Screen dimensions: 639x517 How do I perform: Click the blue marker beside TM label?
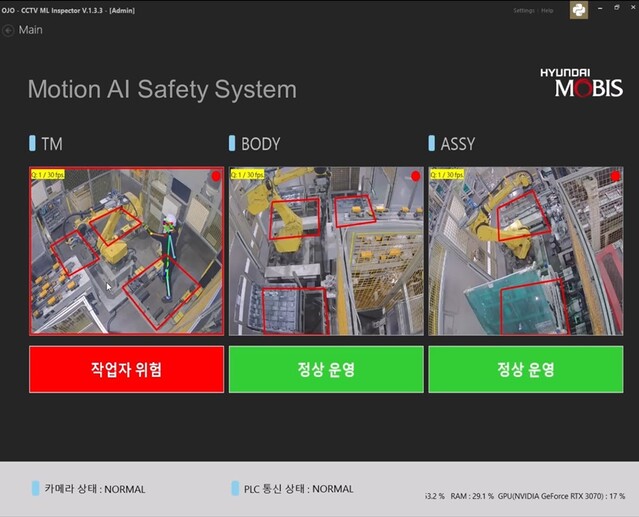(32, 143)
